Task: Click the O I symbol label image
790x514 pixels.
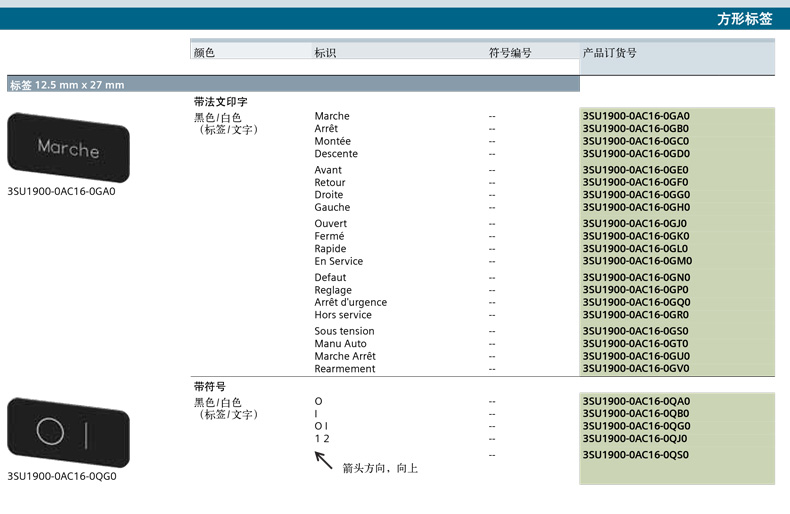Action: coord(68,433)
